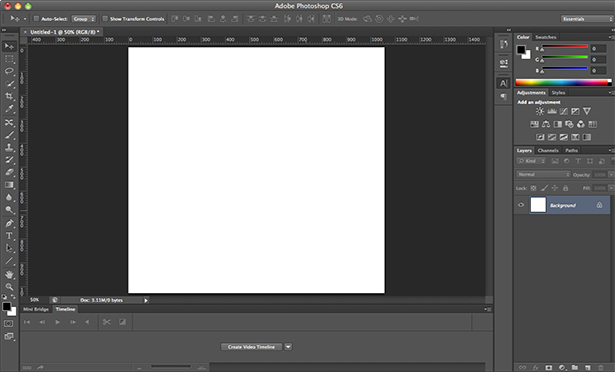Toggle lock image pixels brush icon
Image resolution: width=615 pixels, height=372 pixels.
pyautogui.click(x=544, y=188)
